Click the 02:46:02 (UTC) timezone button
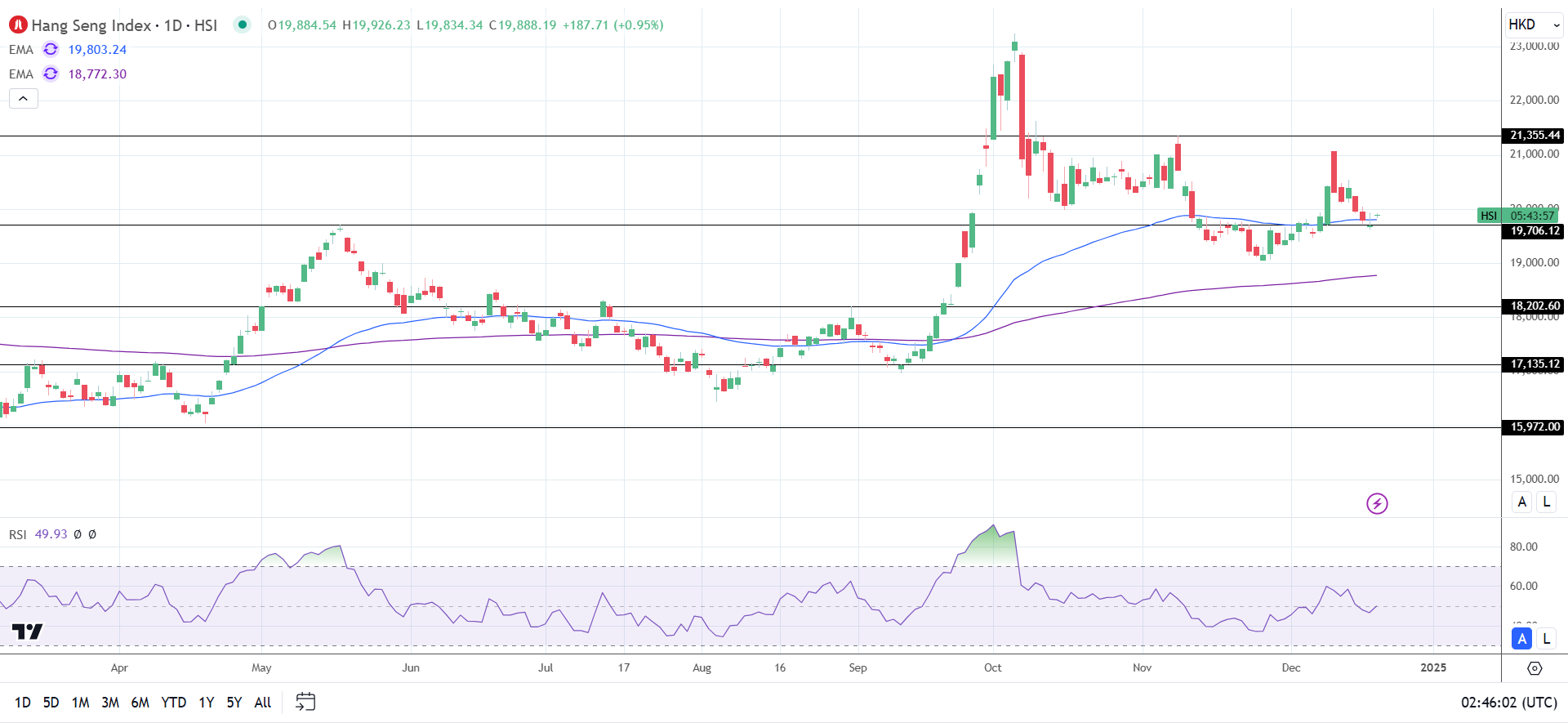The width and height of the screenshot is (1568, 723). coord(1508,703)
